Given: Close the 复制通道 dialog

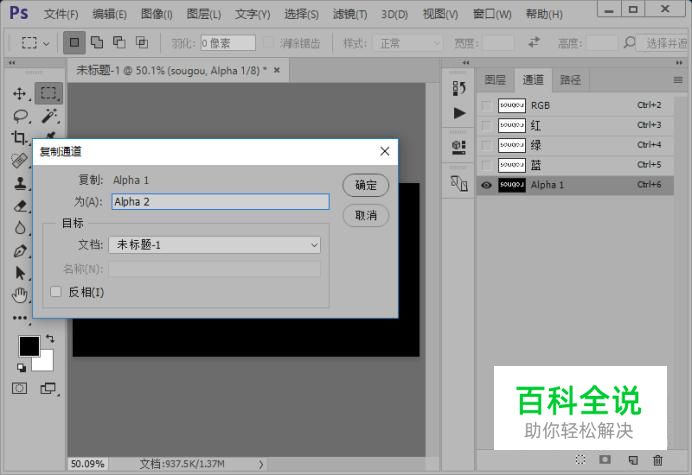Looking at the screenshot, I should click(x=385, y=151).
